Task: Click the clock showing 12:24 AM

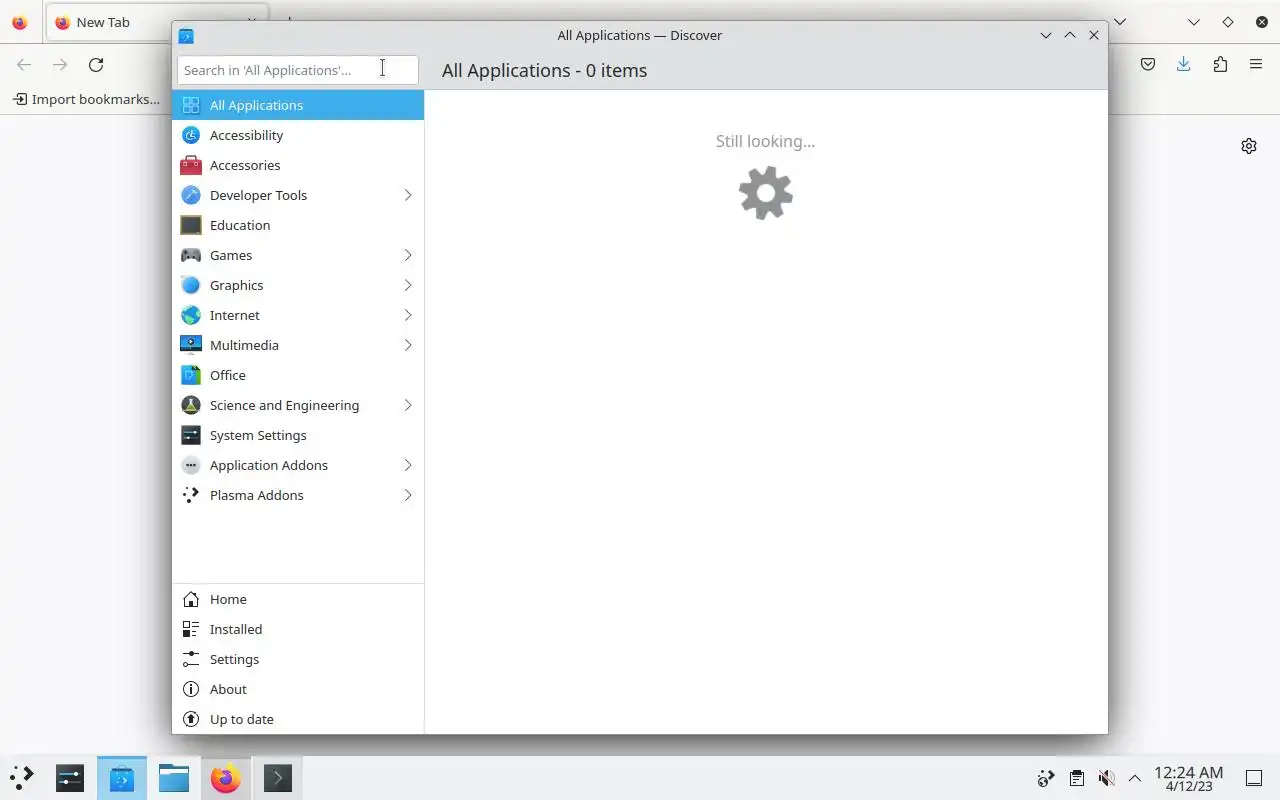Action: tap(1188, 778)
